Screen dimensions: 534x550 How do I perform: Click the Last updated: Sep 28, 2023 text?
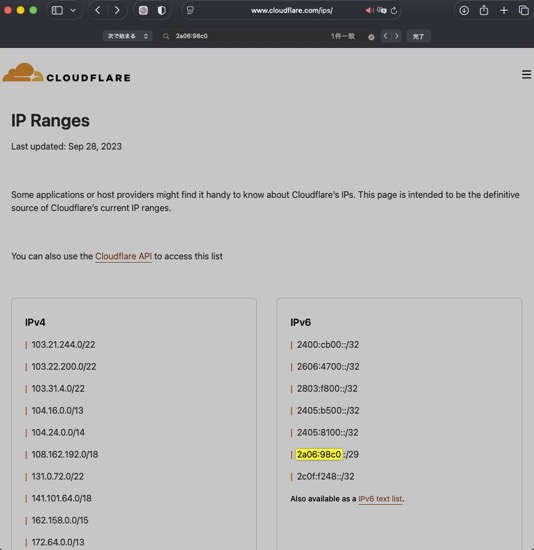(x=66, y=147)
